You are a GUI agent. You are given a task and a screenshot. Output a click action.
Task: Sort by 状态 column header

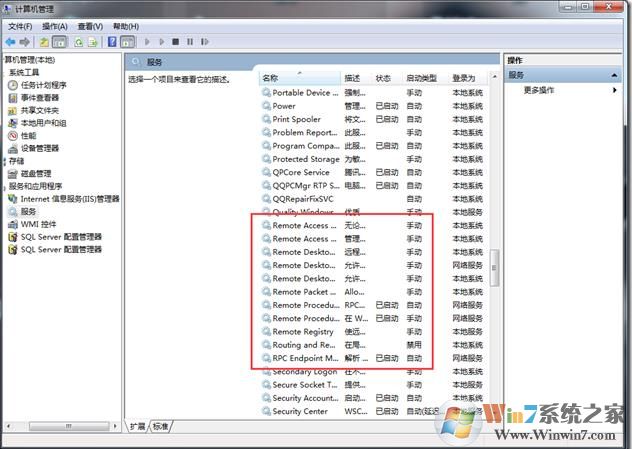387,78
